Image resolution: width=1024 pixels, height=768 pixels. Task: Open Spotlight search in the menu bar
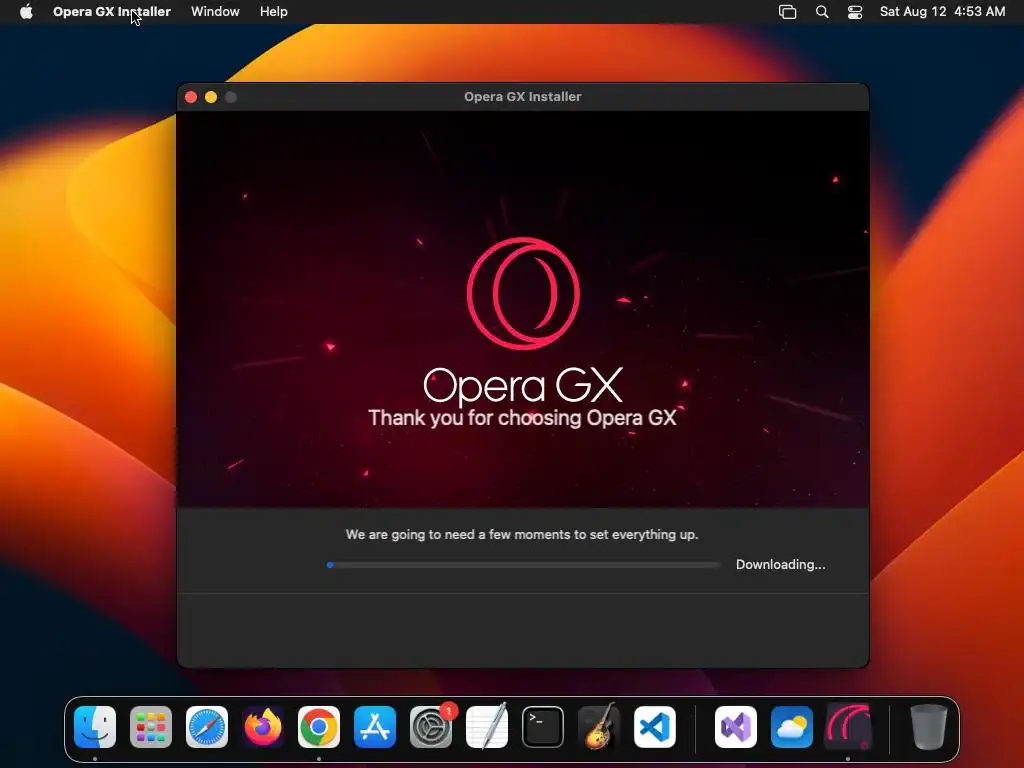(822, 12)
